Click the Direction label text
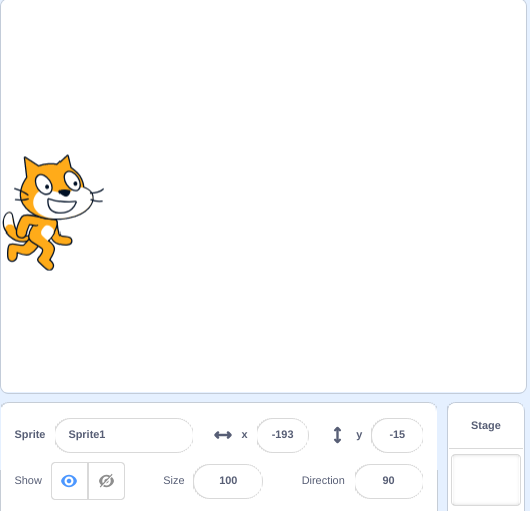The height and width of the screenshot is (511, 530). (x=323, y=481)
